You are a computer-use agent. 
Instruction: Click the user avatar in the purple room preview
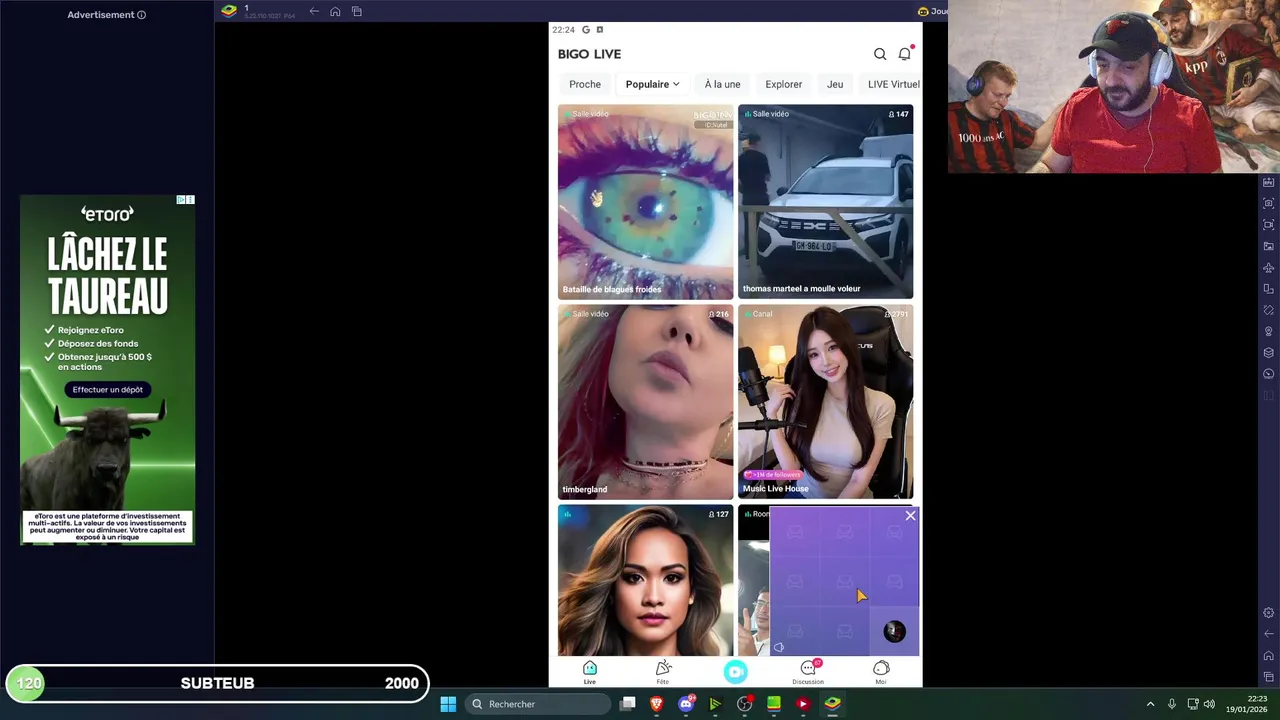point(895,631)
